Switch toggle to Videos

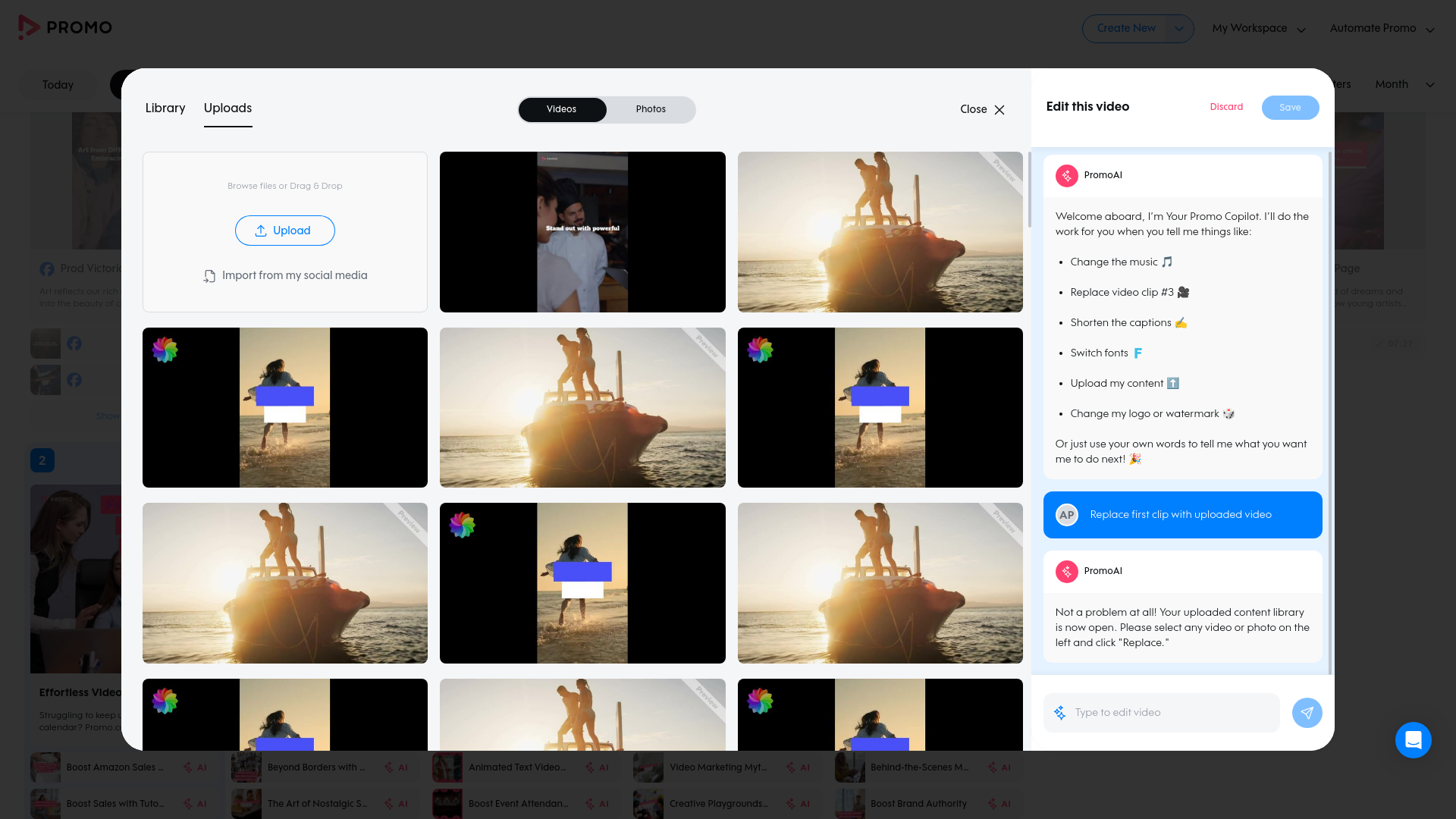[561, 109]
